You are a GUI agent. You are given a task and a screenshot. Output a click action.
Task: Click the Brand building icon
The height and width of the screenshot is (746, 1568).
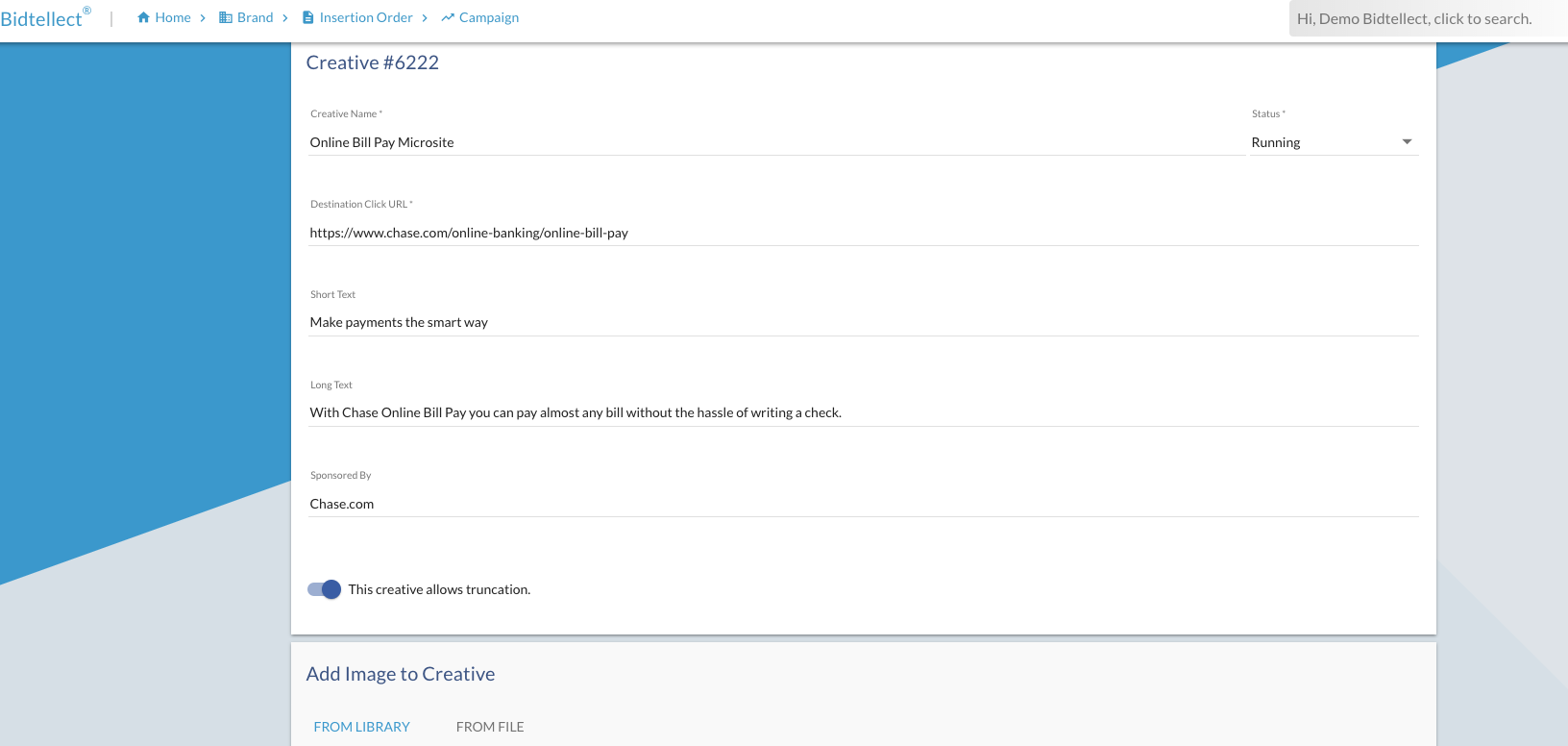tap(226, 17)
